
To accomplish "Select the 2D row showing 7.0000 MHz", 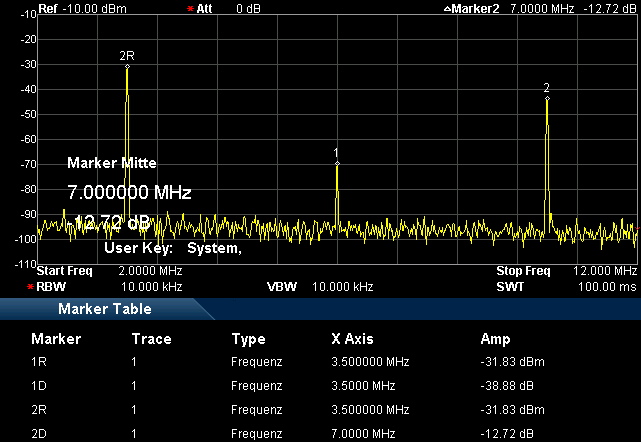I will click(x=320, y=433).
